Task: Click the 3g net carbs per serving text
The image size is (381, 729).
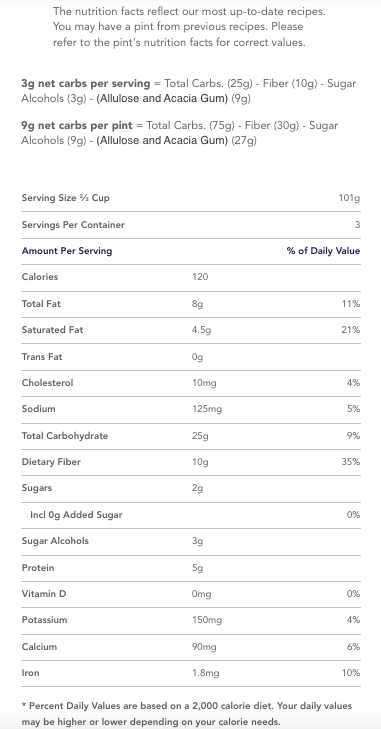Action: pyautogui.click(x=86, y=84)
